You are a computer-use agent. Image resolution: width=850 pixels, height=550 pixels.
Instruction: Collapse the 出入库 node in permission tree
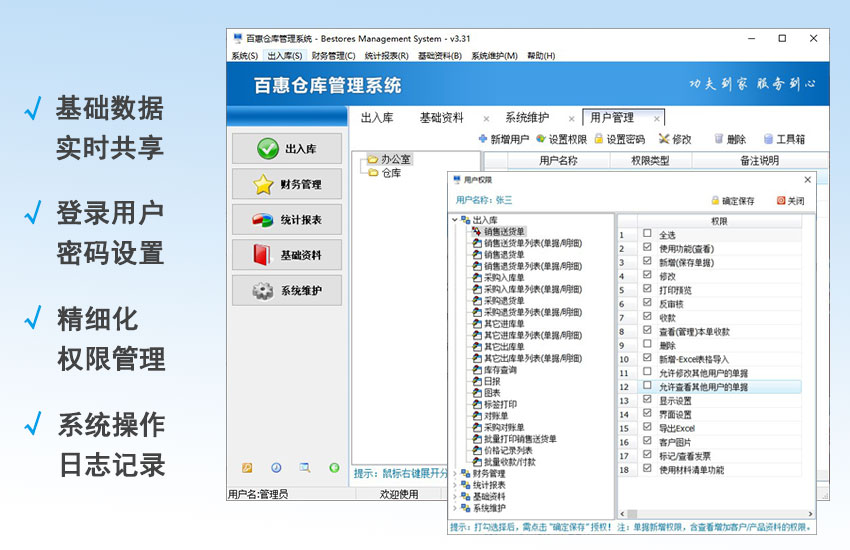[454, 220]
